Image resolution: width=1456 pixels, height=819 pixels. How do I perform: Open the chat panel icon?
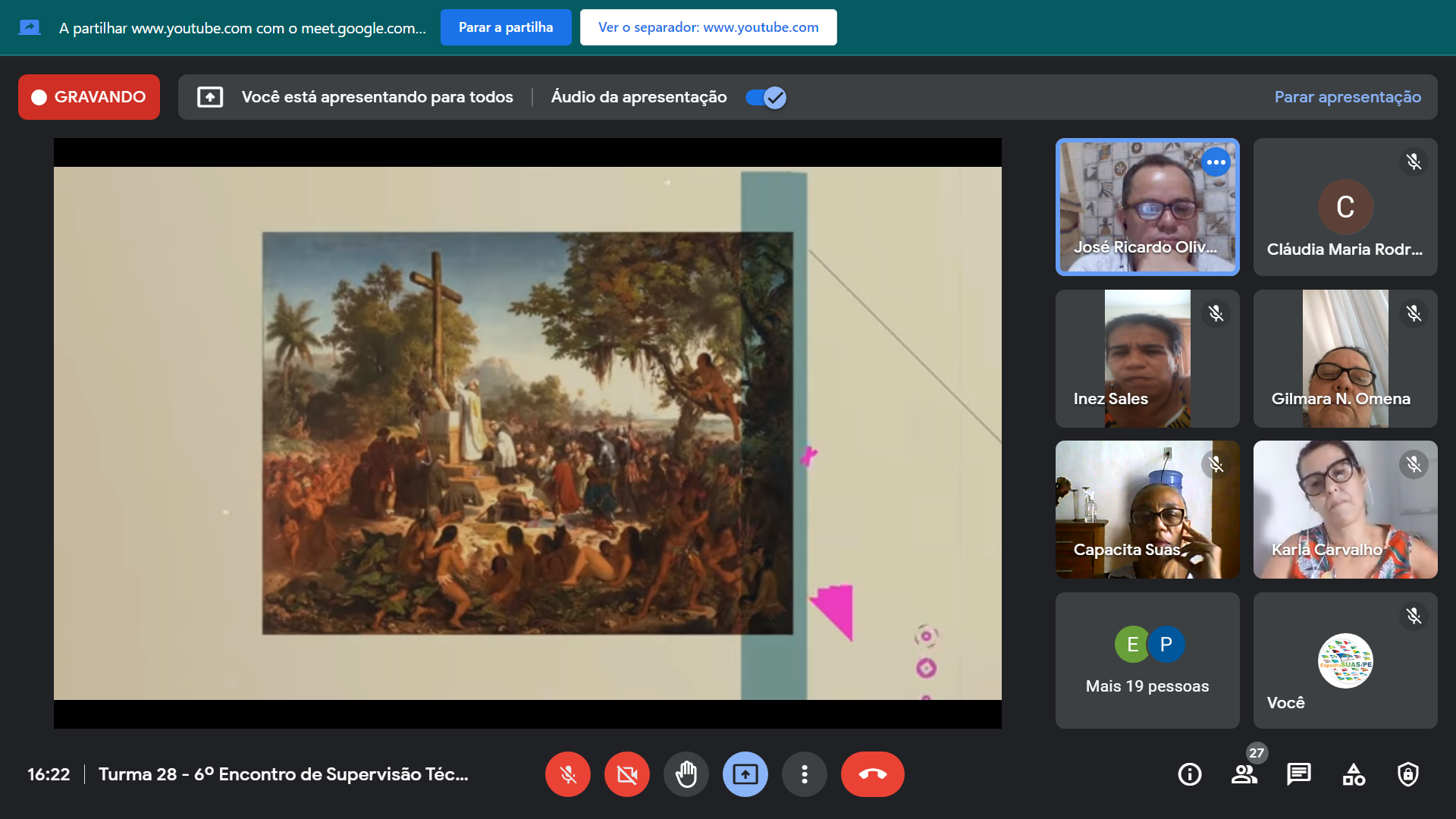pos(1298,774)
